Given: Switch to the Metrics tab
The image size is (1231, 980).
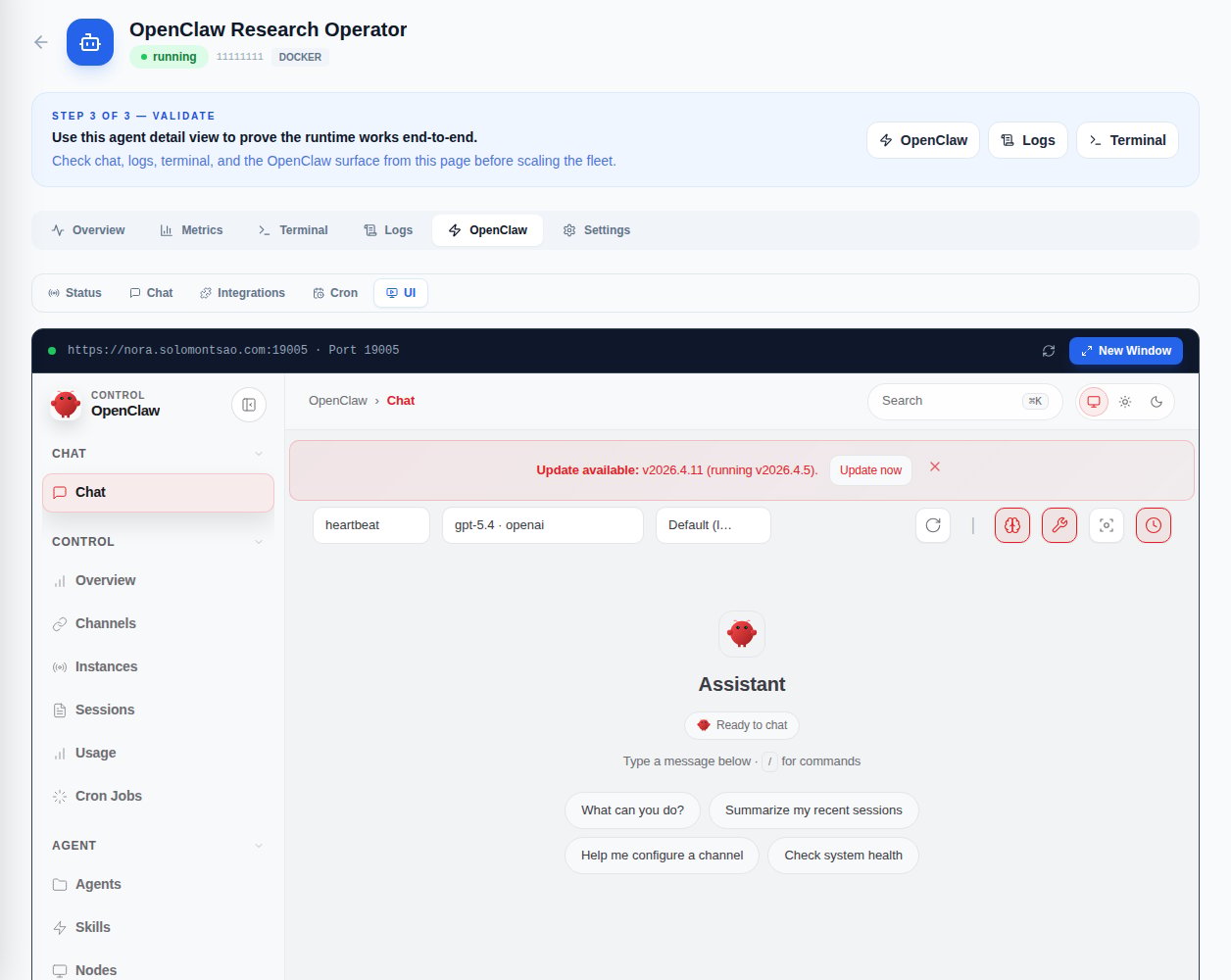Looking at the screenshot, I should click(x=191, y=230).
